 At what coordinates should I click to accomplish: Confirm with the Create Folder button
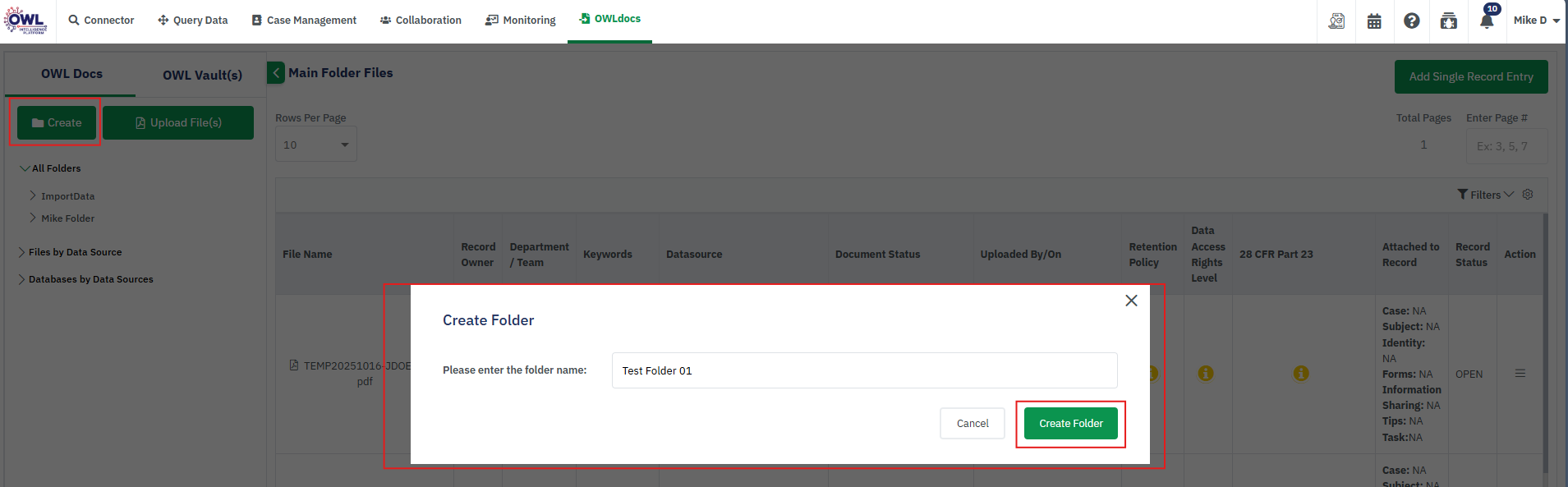click(1070, 424)
